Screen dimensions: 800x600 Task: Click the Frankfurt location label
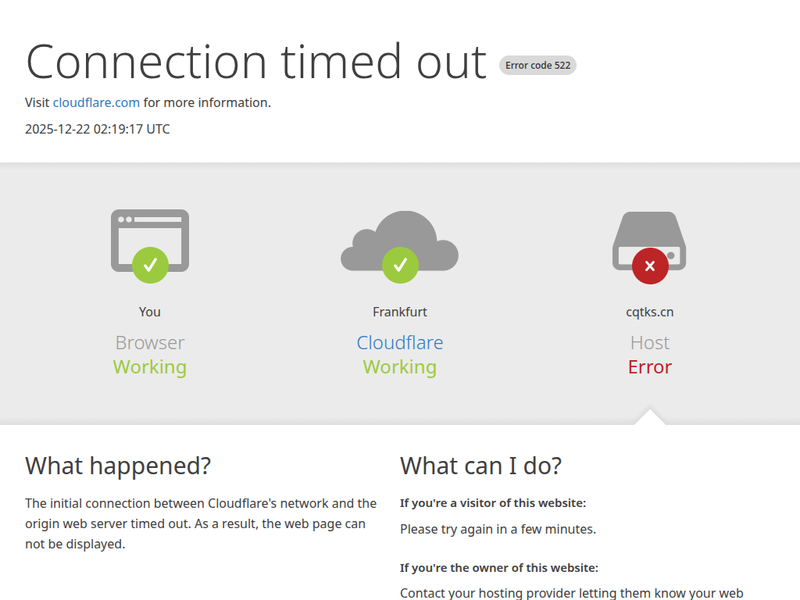click(x=400, y=312)
